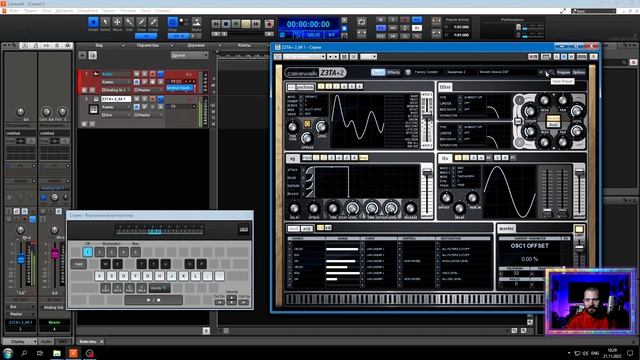This screenshot has width=640, height=360.
Task: Jump to end with fast-forward button
Action: 256,24
